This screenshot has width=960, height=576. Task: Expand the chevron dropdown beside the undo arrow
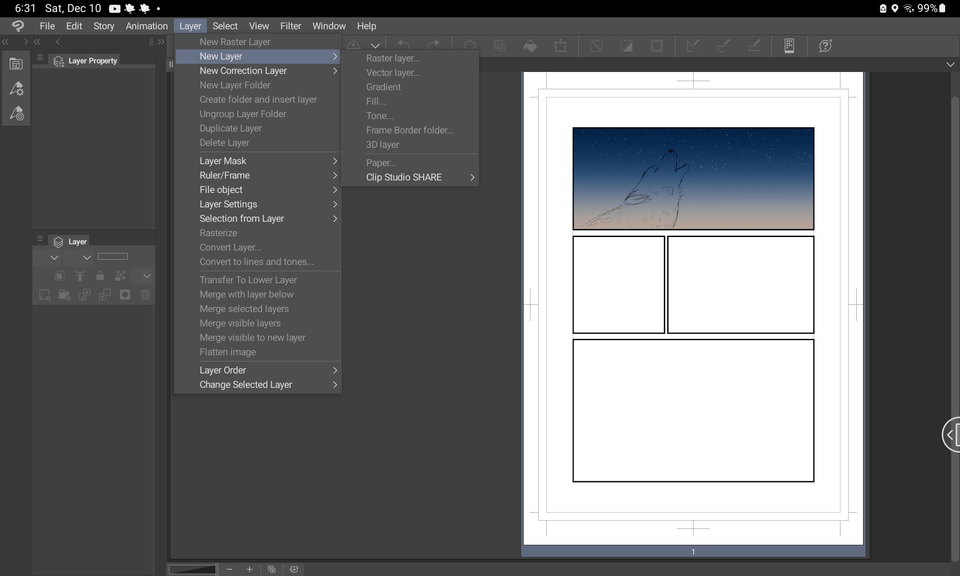(x=375, y=46)
